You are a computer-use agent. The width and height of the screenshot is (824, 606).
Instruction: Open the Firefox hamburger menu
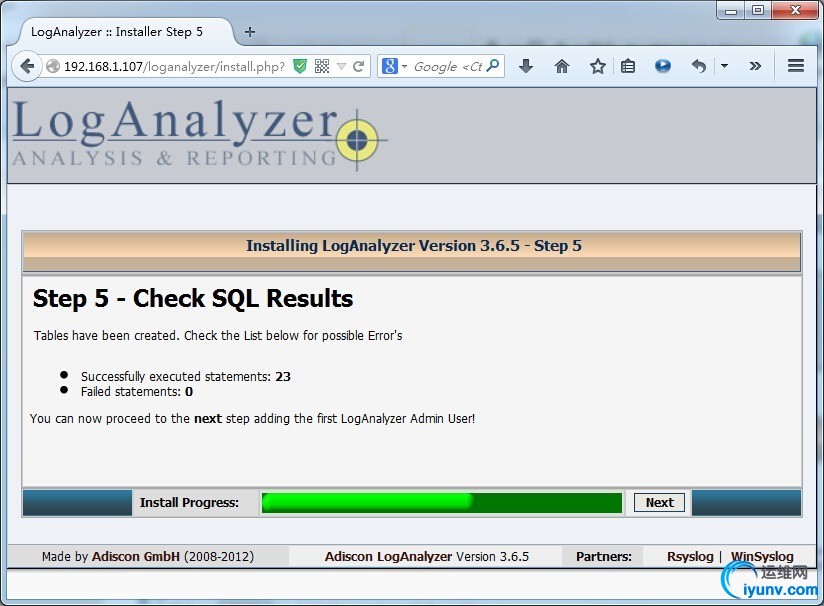pos(796,66)
